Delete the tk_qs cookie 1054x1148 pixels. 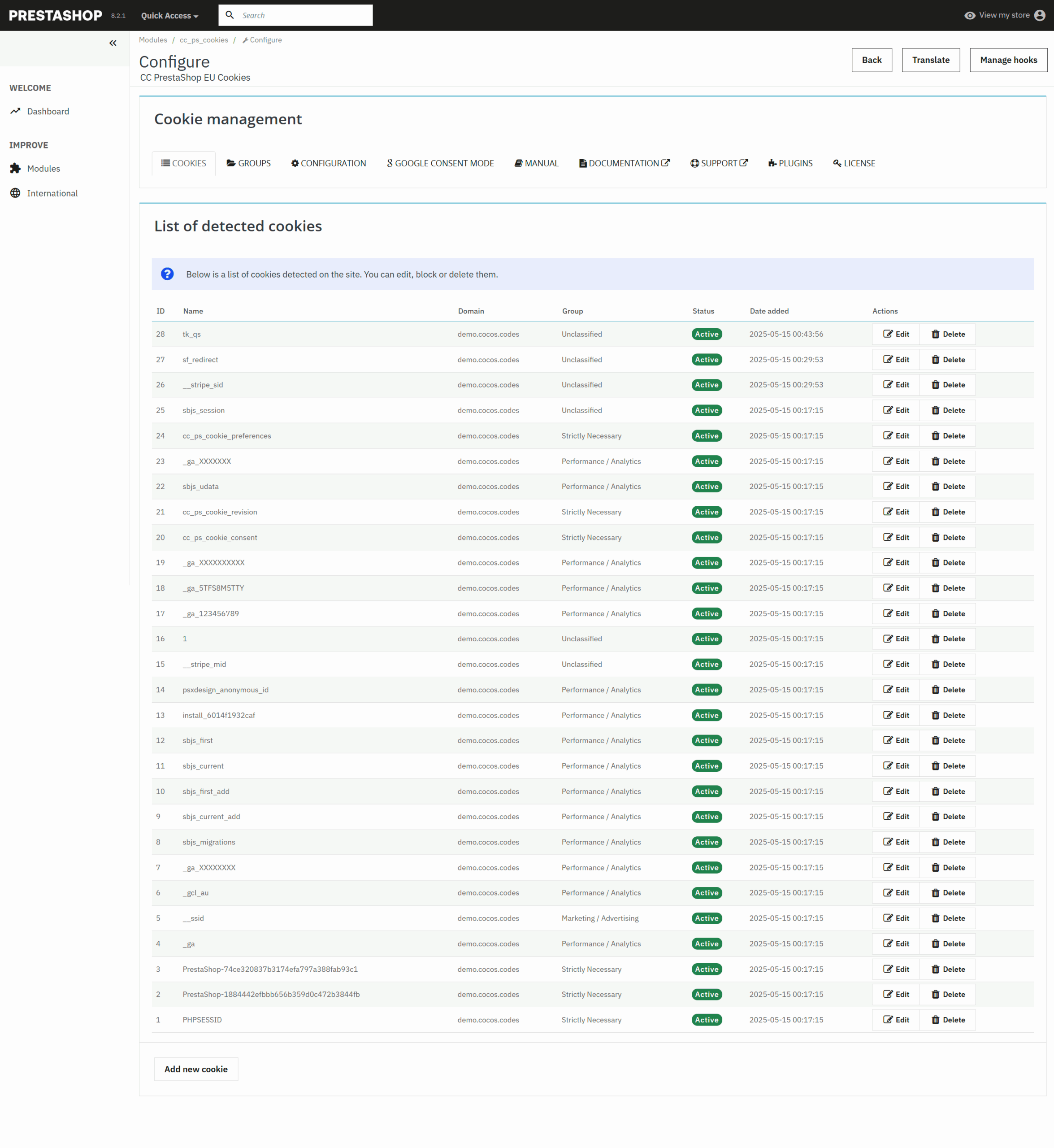[947, 334]
